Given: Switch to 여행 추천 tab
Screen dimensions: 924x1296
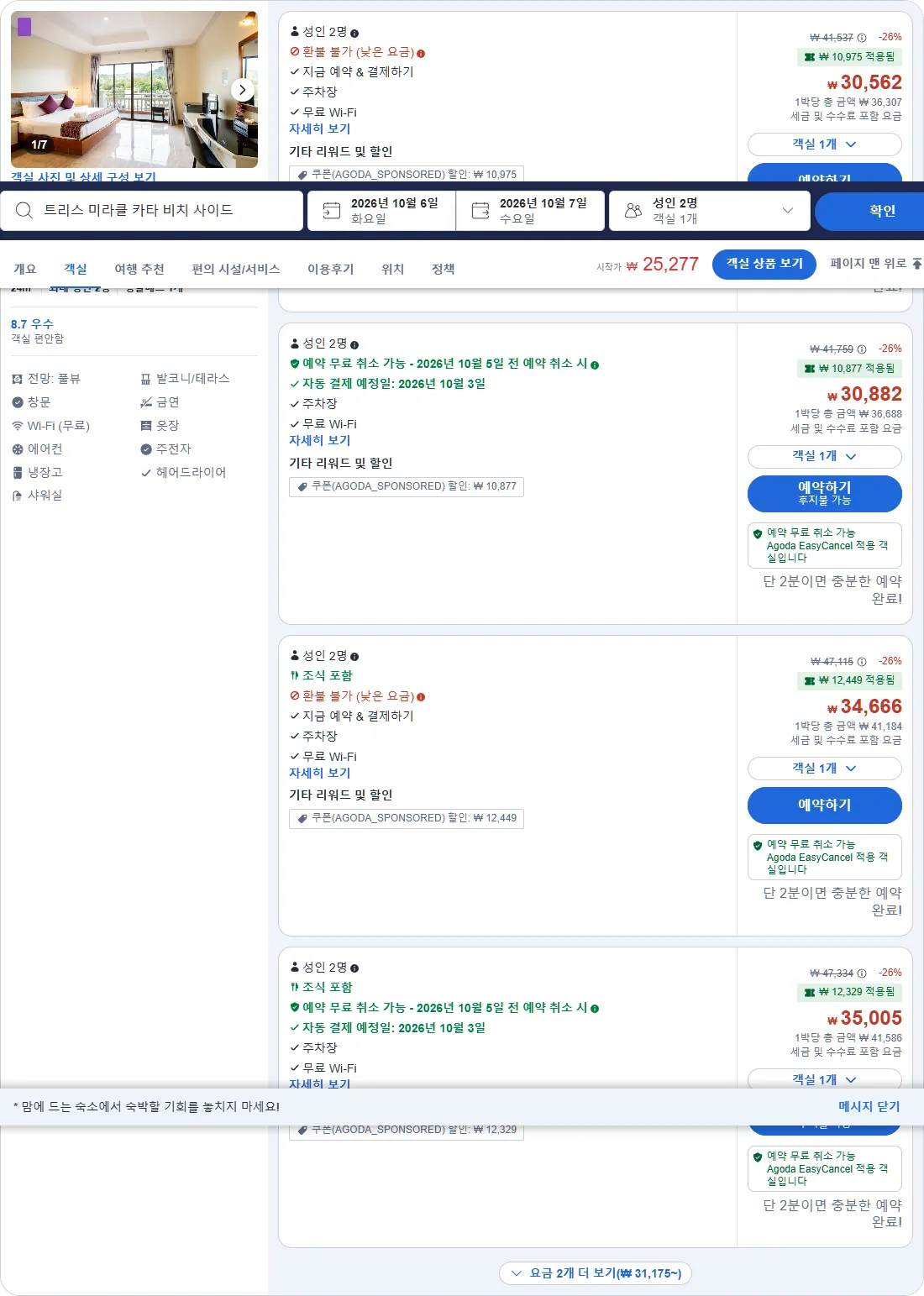Looking at the screenshot, I should tap(139, 269).
